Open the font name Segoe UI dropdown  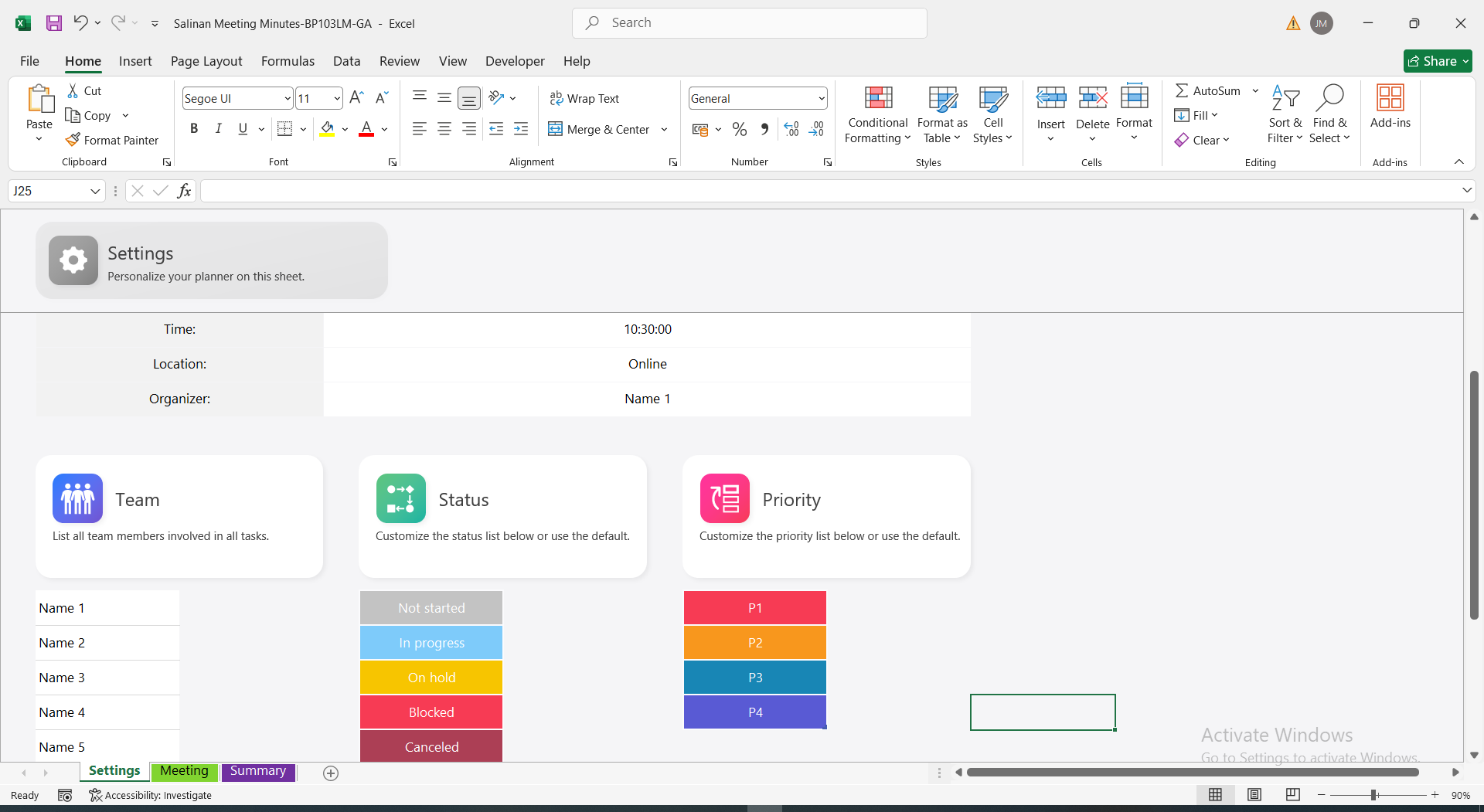tap(287, 99)
